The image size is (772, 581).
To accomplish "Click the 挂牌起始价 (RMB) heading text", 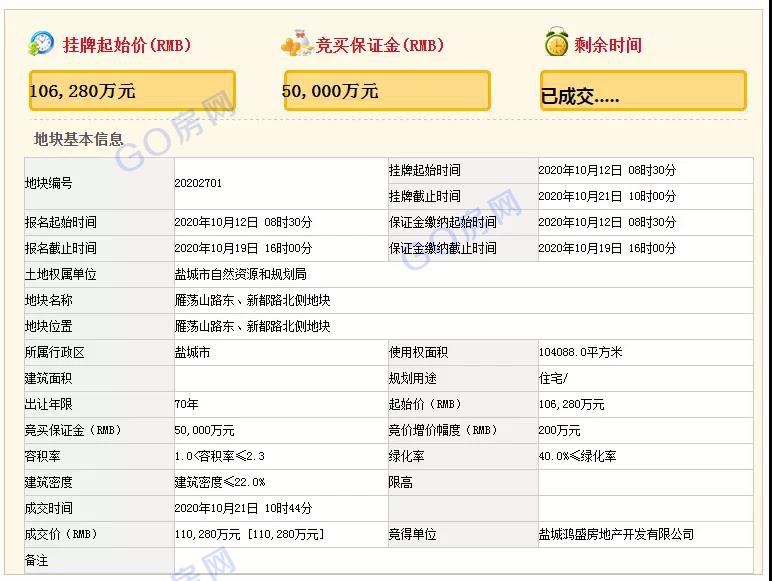I will click(126, 45).
